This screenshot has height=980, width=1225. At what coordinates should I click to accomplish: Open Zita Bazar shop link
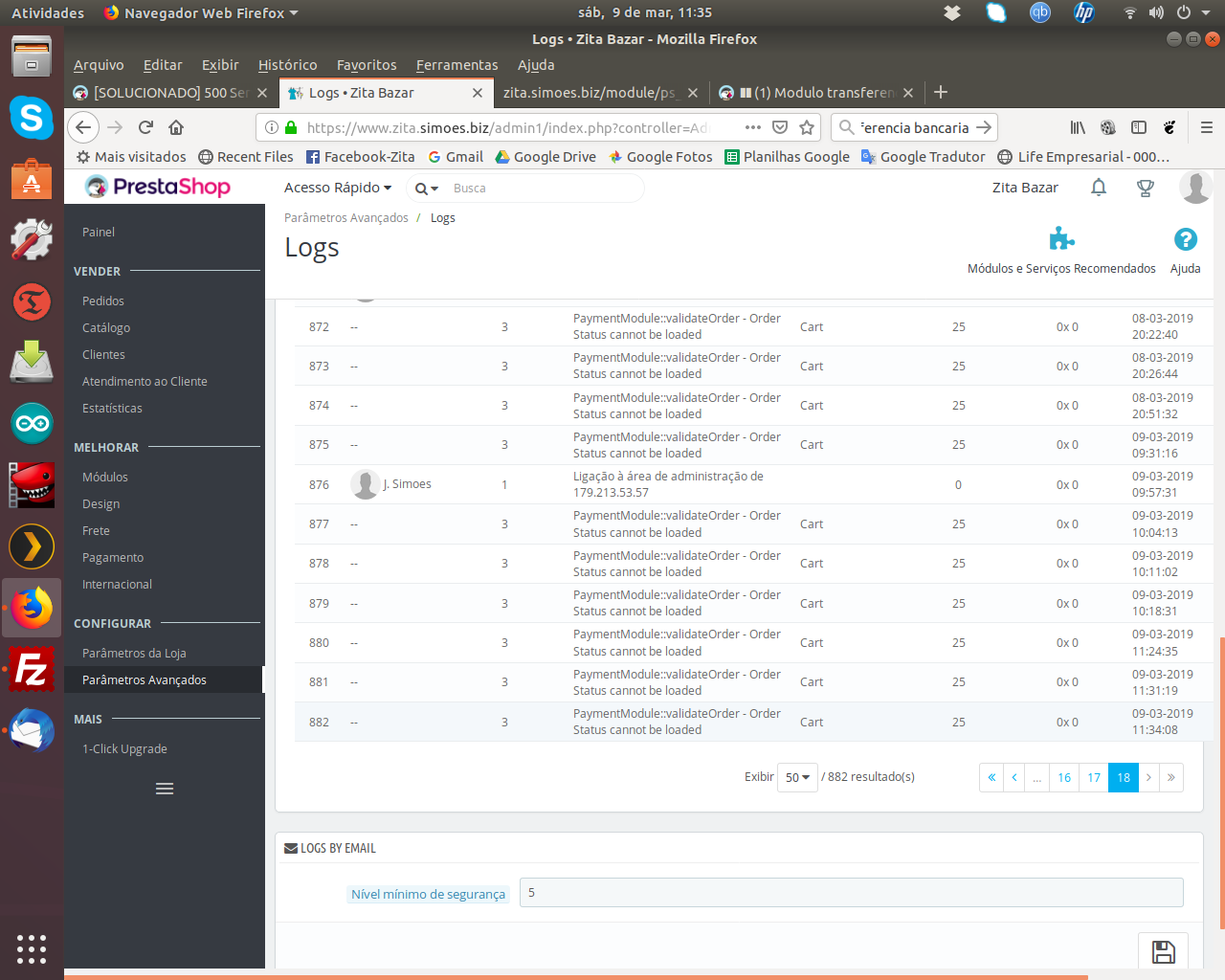pos(1025,188)
